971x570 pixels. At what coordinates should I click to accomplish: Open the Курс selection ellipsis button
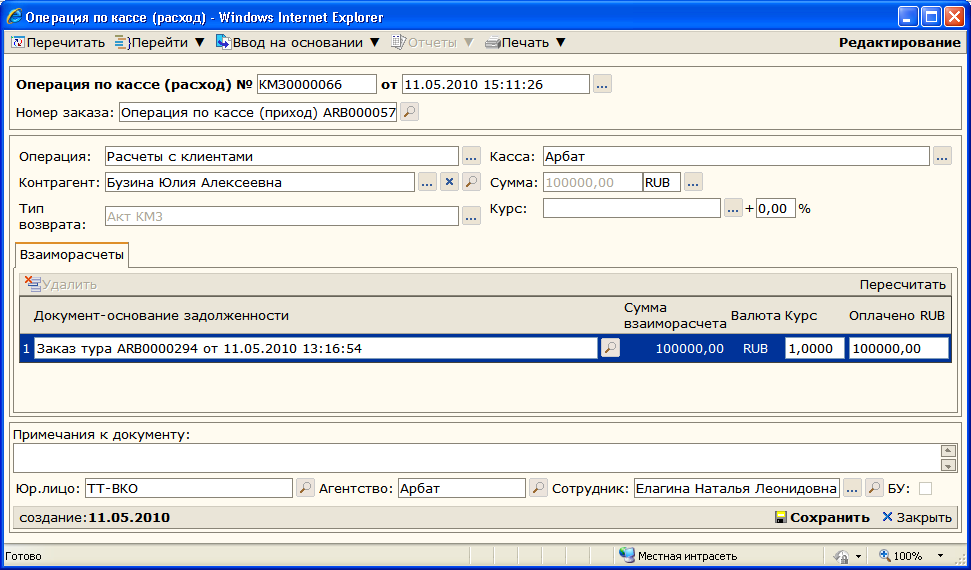point(733,208)
